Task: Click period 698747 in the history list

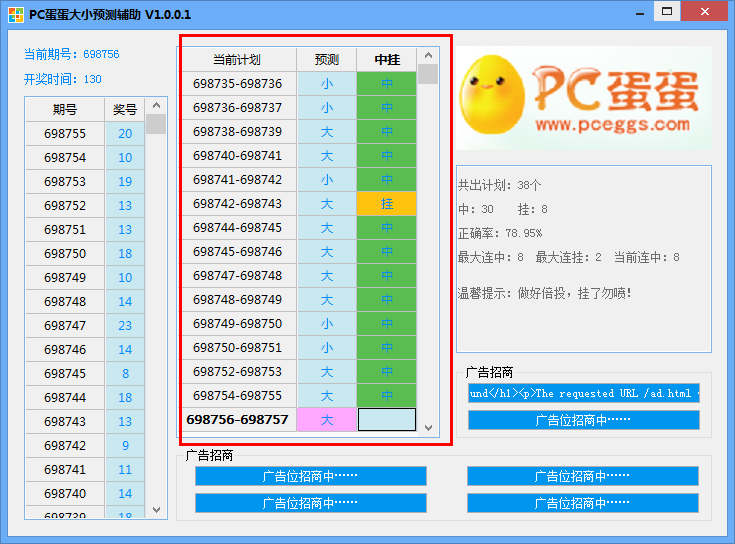Action: (65, 326)
